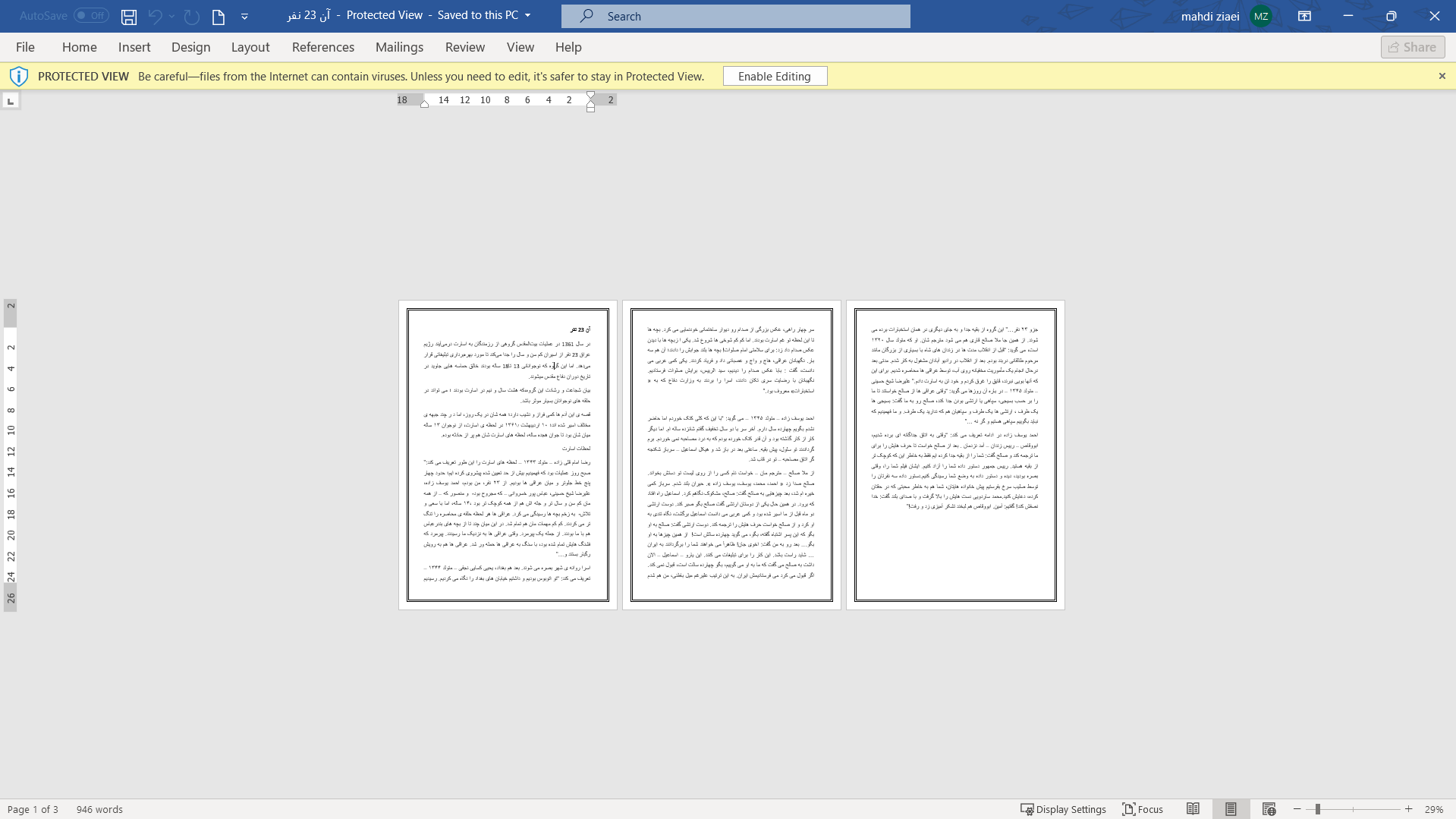The height and width of the screenshot is (819, 1456).
Task: Click the search magnifier icon
Action: tap(586, 15)
